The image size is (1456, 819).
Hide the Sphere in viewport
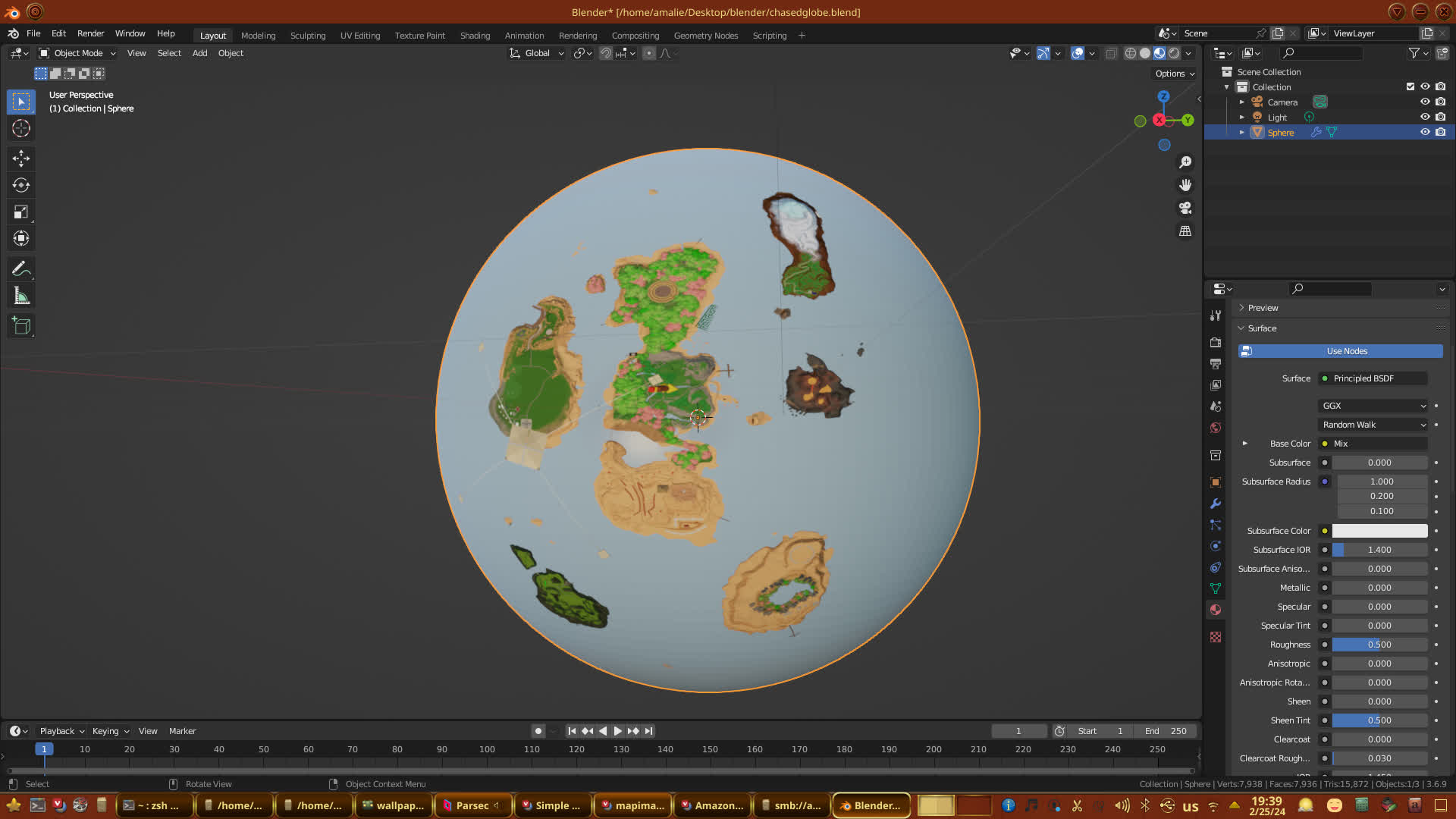[x=1425, y=132]
